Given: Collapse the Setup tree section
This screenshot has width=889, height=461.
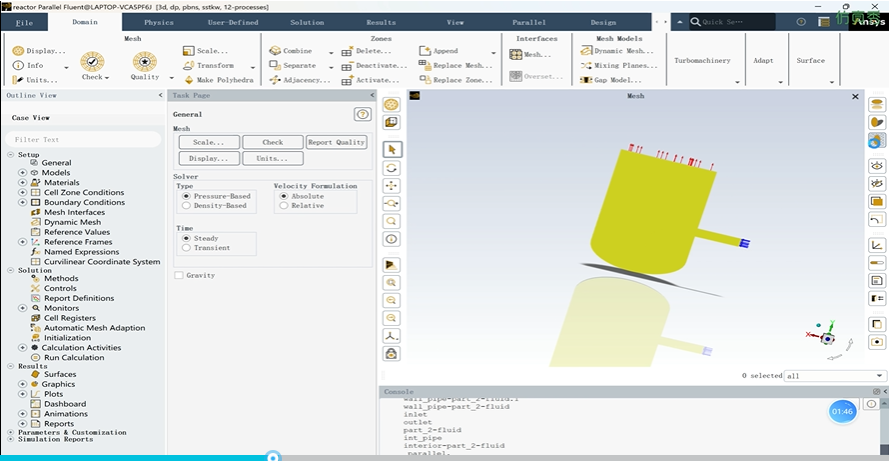Looking at the screenshot, I should click(11, 154).
